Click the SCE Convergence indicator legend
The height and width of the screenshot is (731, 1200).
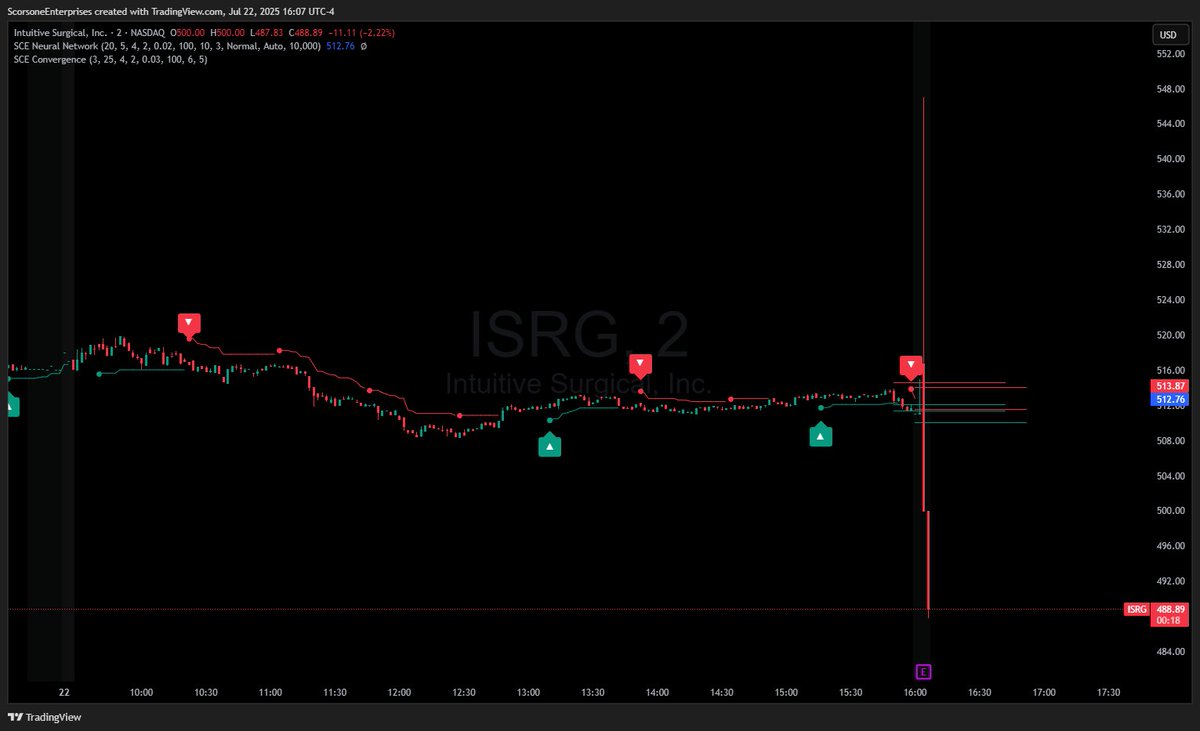pos(110,59)
